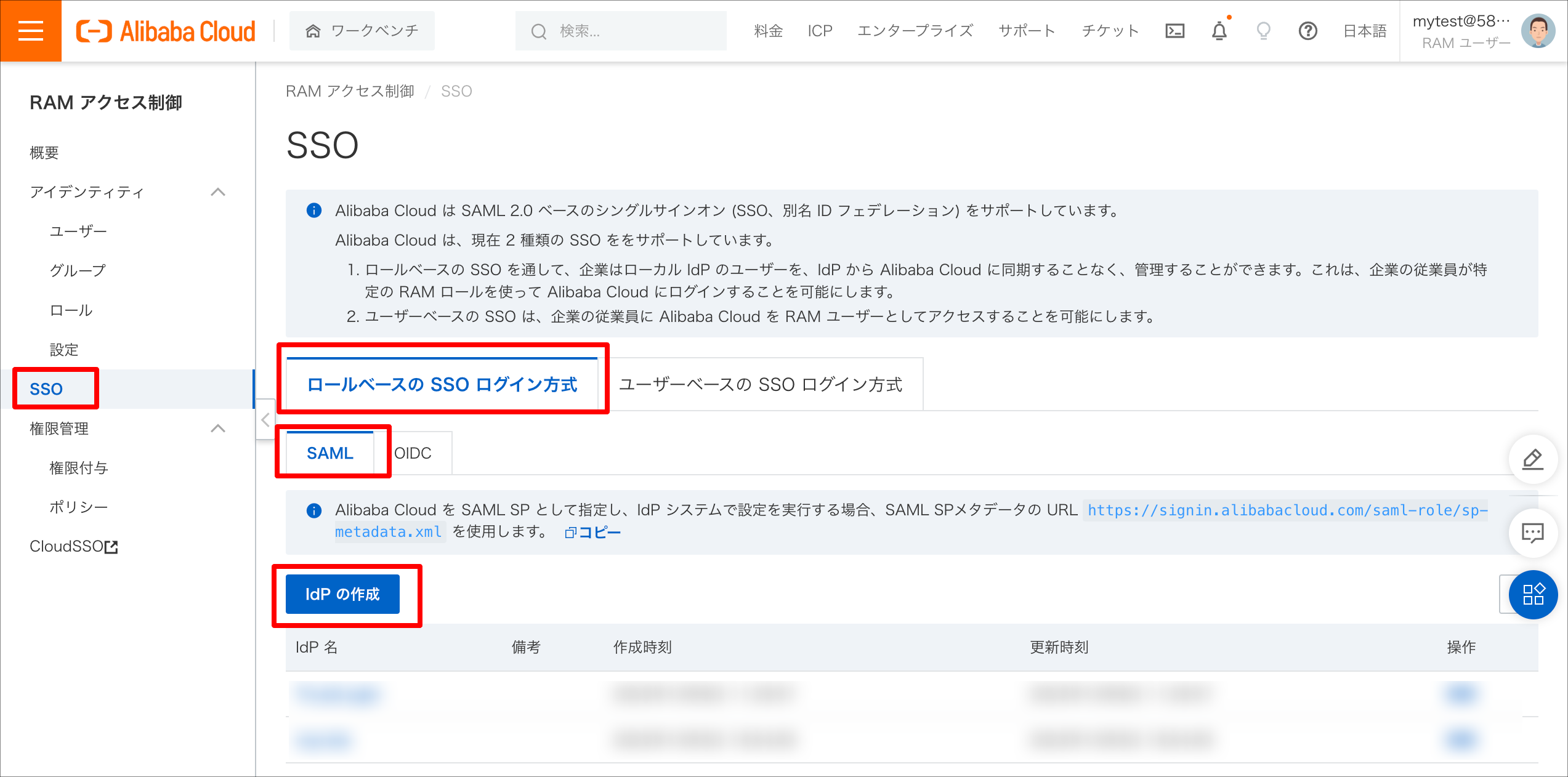Open ポリシー in sidebar
This screenshot has width=1568, height=777.
[x=79, y=507]
